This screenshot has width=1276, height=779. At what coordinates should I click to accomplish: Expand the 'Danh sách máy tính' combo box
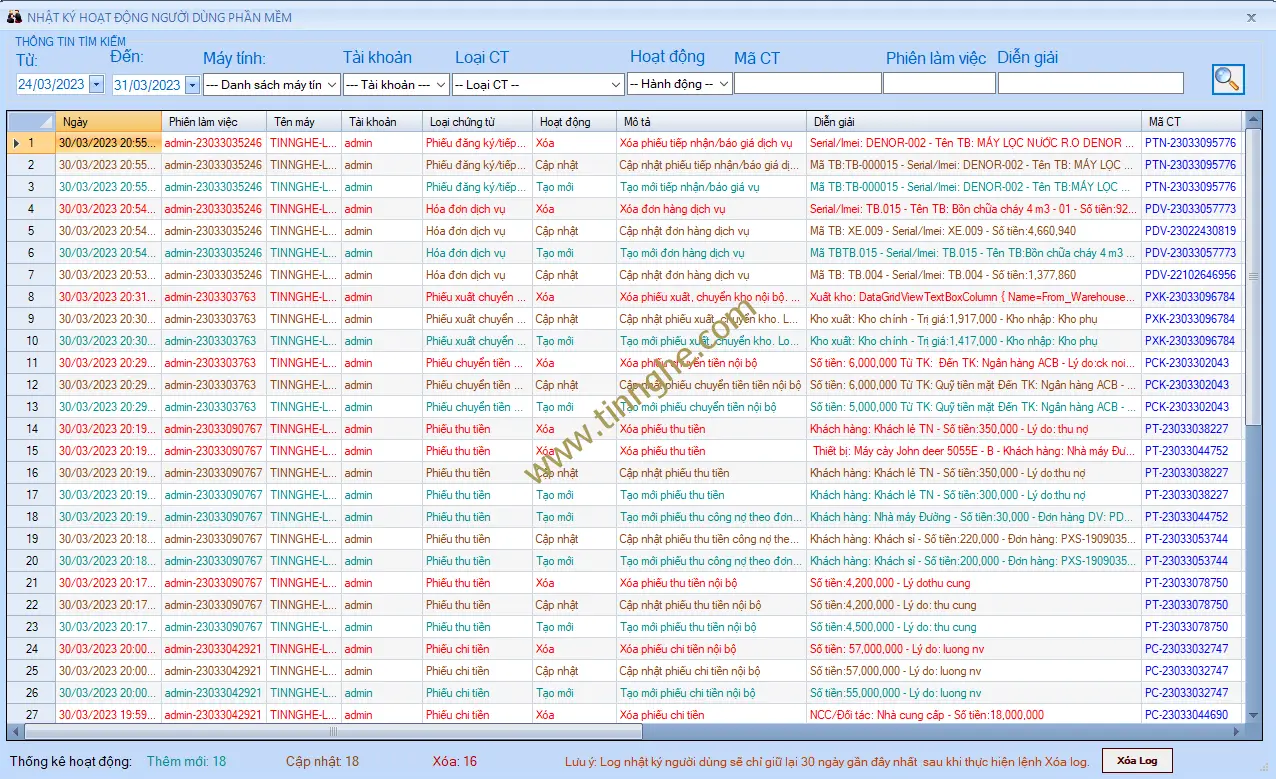pyautogui.click(x=332, y=85)
